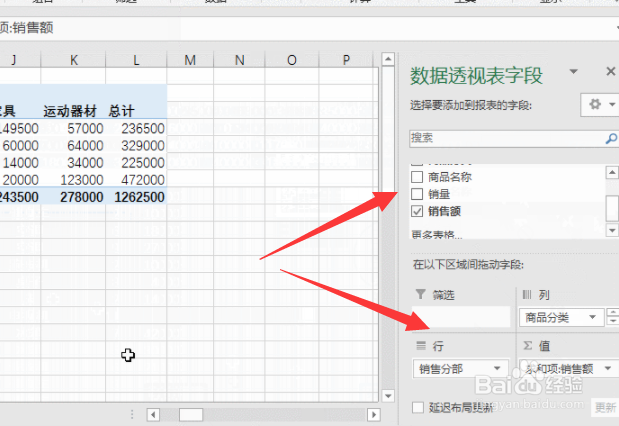Click the 更新 button

tap(605, 407)
